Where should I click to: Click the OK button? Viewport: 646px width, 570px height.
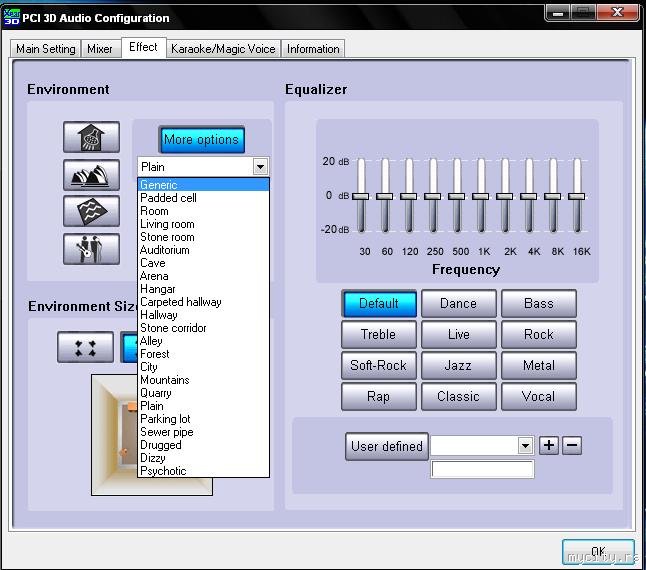(x=598, y=552)
